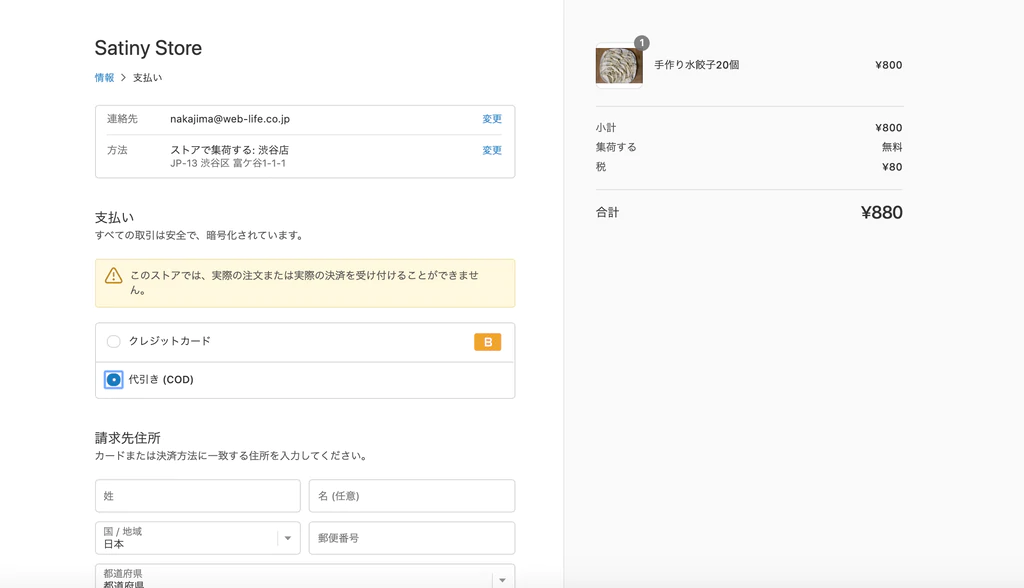Select the クレジットカード payment option

114,341
